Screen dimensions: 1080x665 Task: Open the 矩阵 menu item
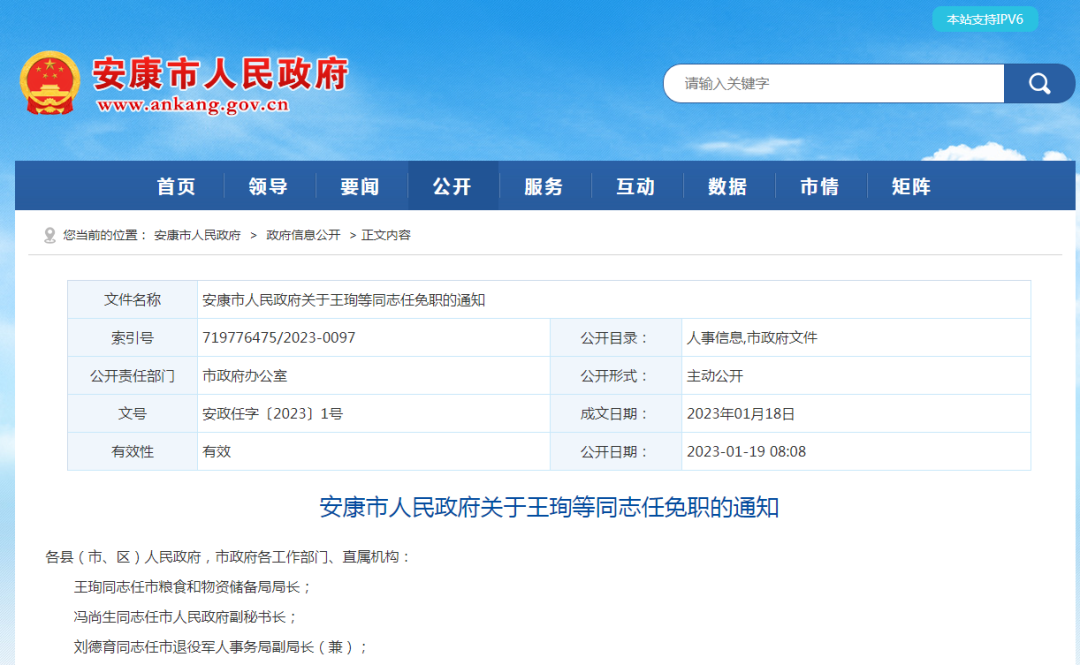(911, 187)
